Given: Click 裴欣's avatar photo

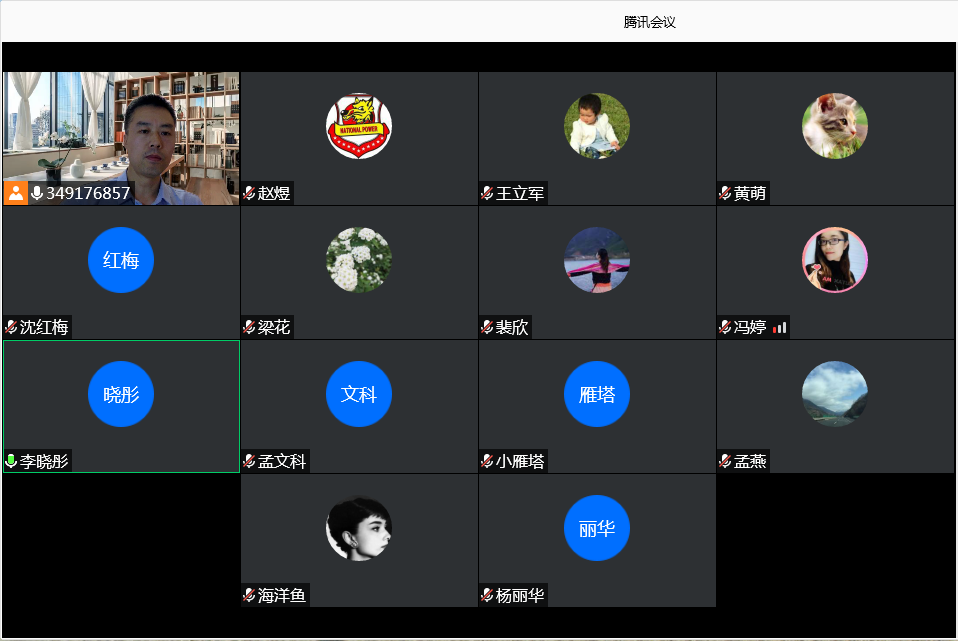Looking at the screenshot, I should 597,260.
